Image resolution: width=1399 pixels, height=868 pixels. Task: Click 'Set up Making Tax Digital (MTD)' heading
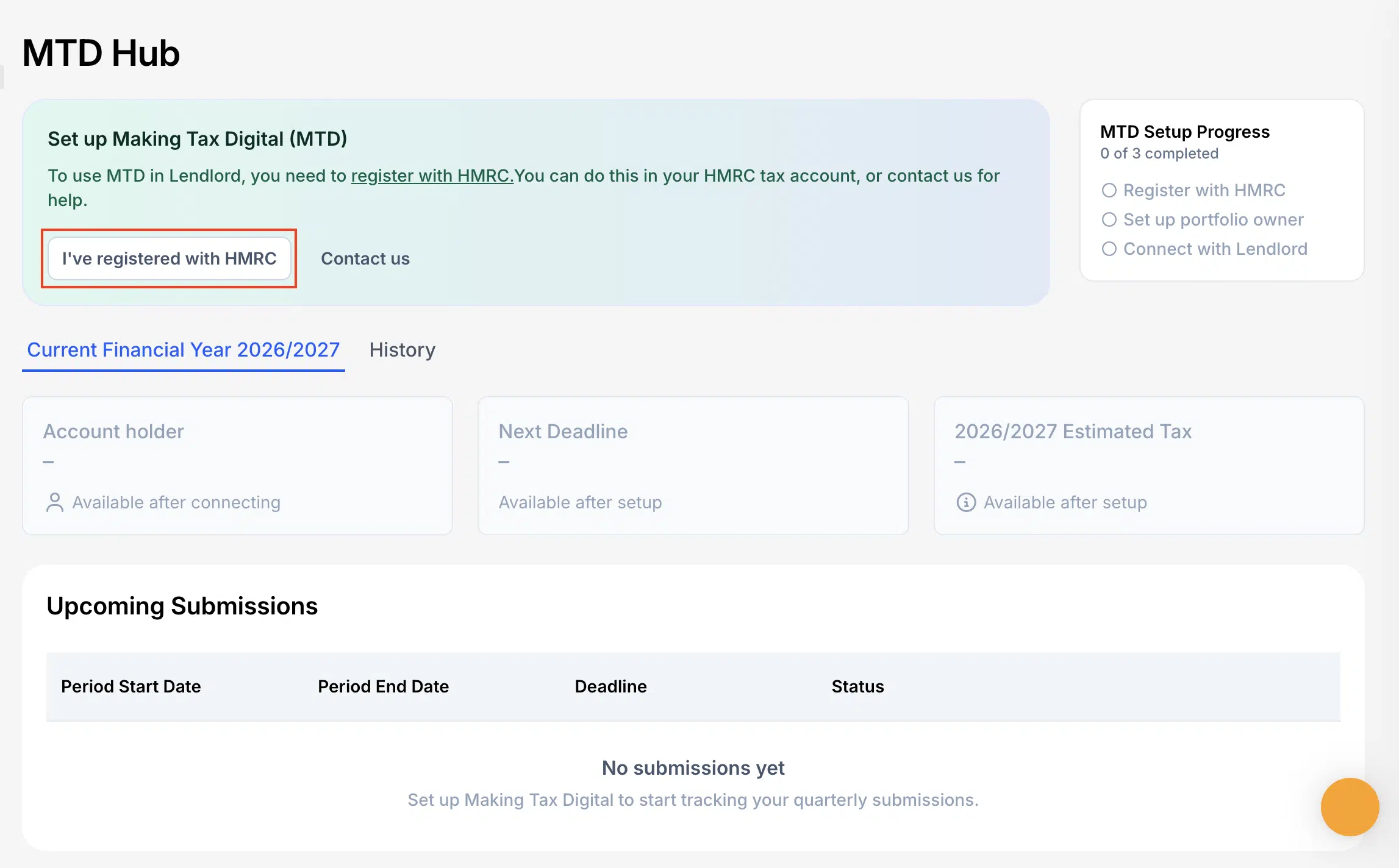[x=198, y=139]
